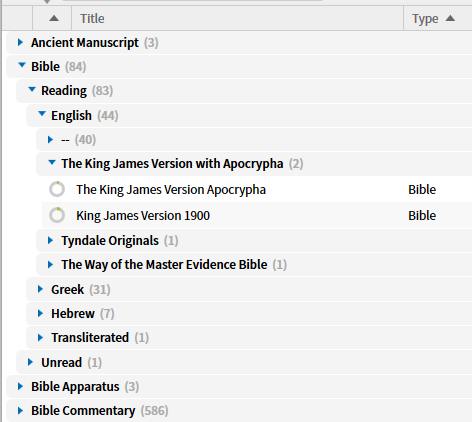The image size is (472, 422).
Task: Collapse King James Version with Apocrypha series
Action: (x=52, y=163)
